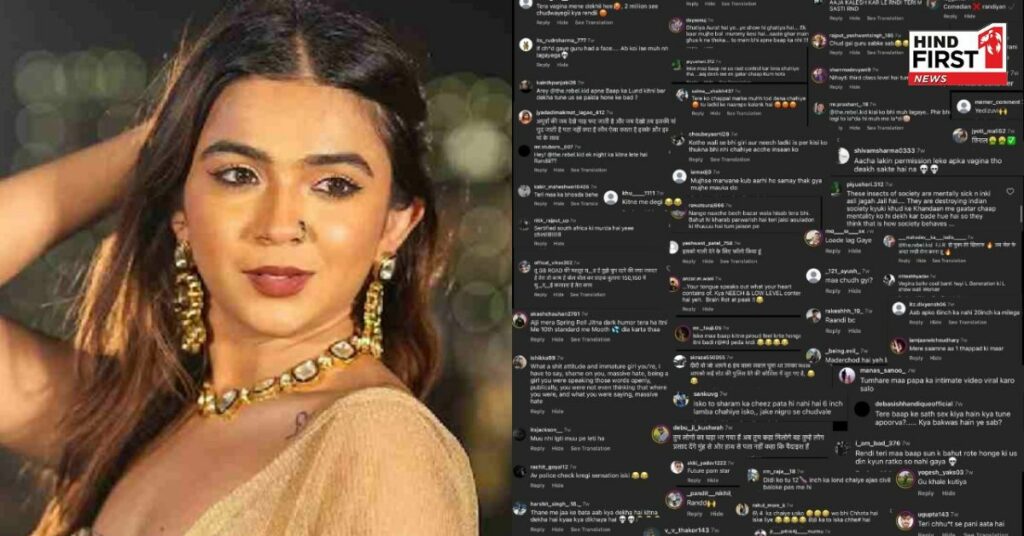Reply to ishikka69's comment
The height and width of the screenshot is (536, 1024).
click(537, 412)
